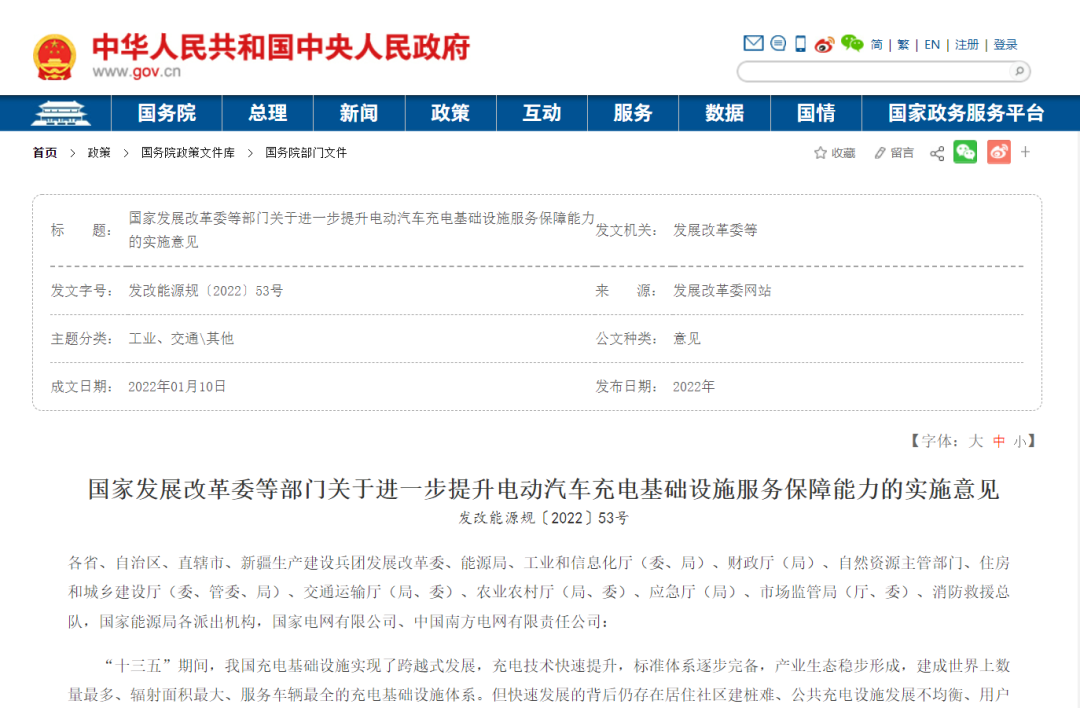Select small font size 小

point(1019,441)
